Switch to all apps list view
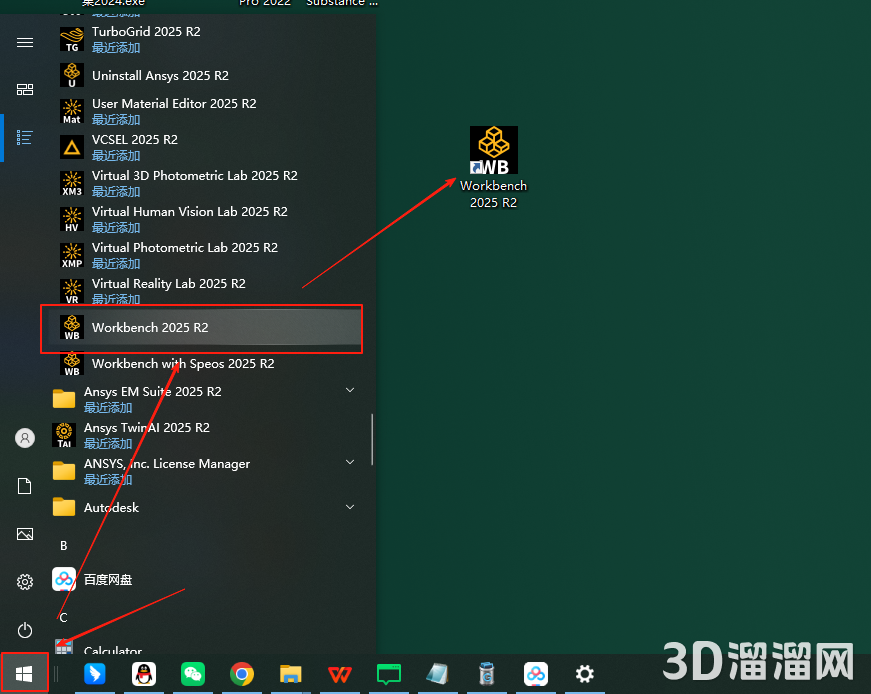The height and width of the screenshot is (694, 871). [25, 137]
